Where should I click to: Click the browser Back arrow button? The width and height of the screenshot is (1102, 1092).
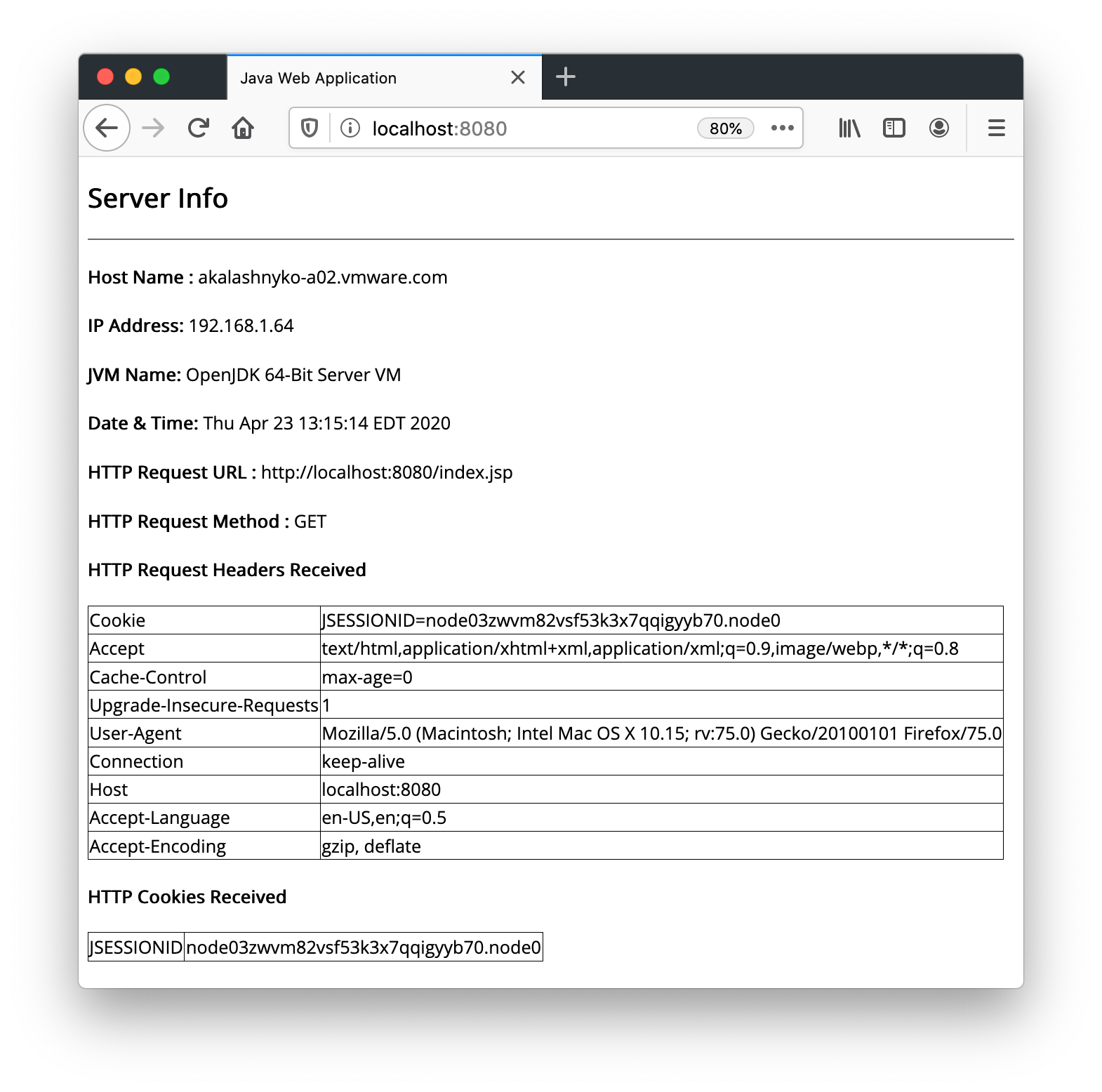[x=107, y=128]
